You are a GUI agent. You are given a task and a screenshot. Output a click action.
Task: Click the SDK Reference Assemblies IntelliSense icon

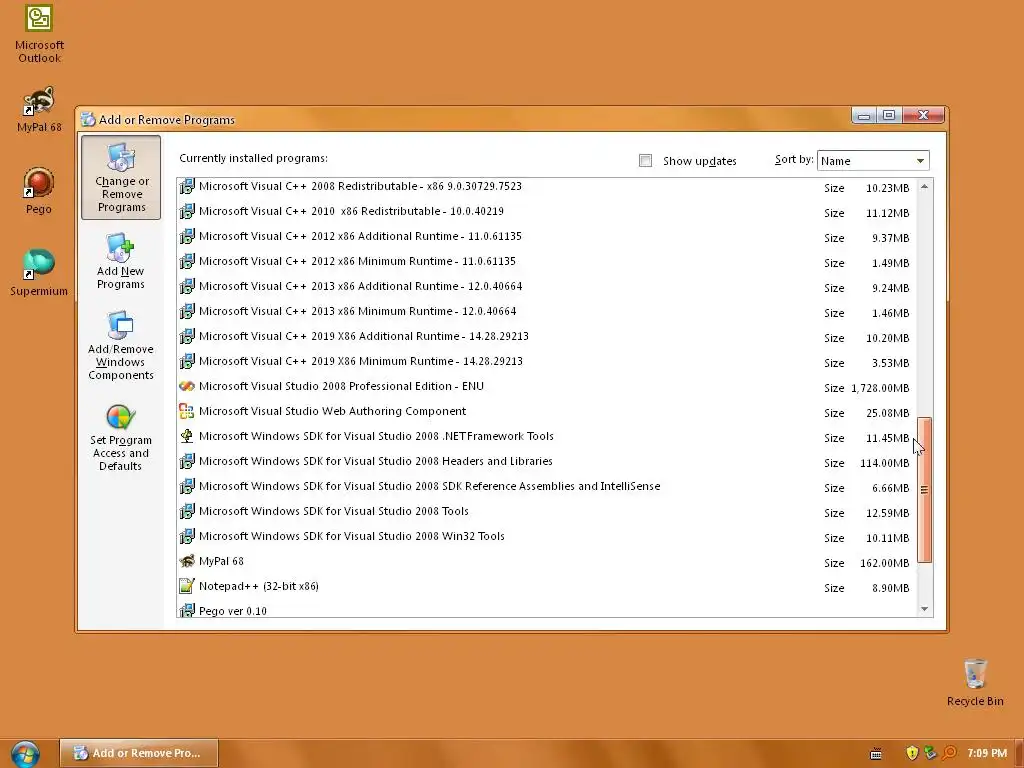tap(187, 486)
